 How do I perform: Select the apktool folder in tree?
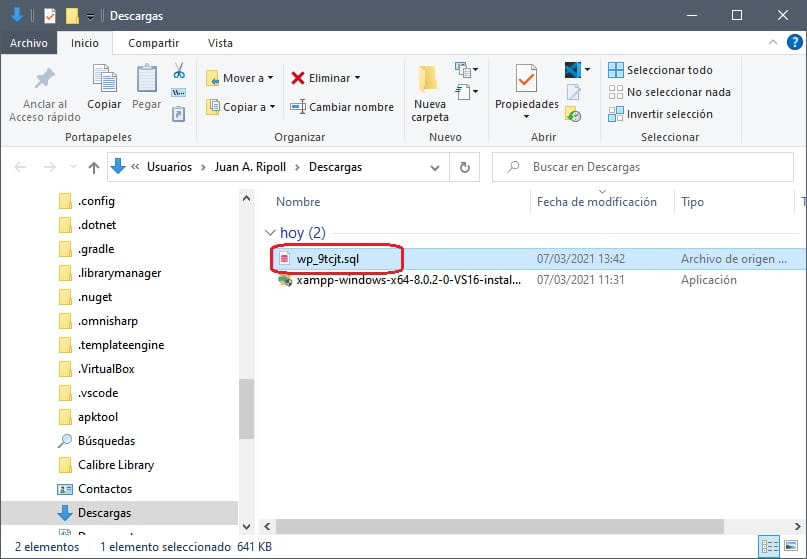(x=88, y=417)
